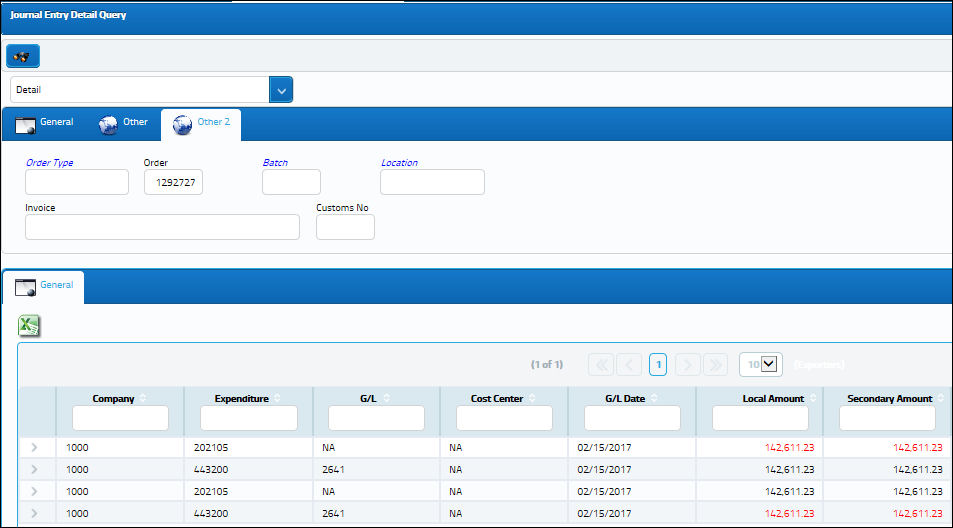
Task: Click the Detail combo box text
Action: point(140,90)
